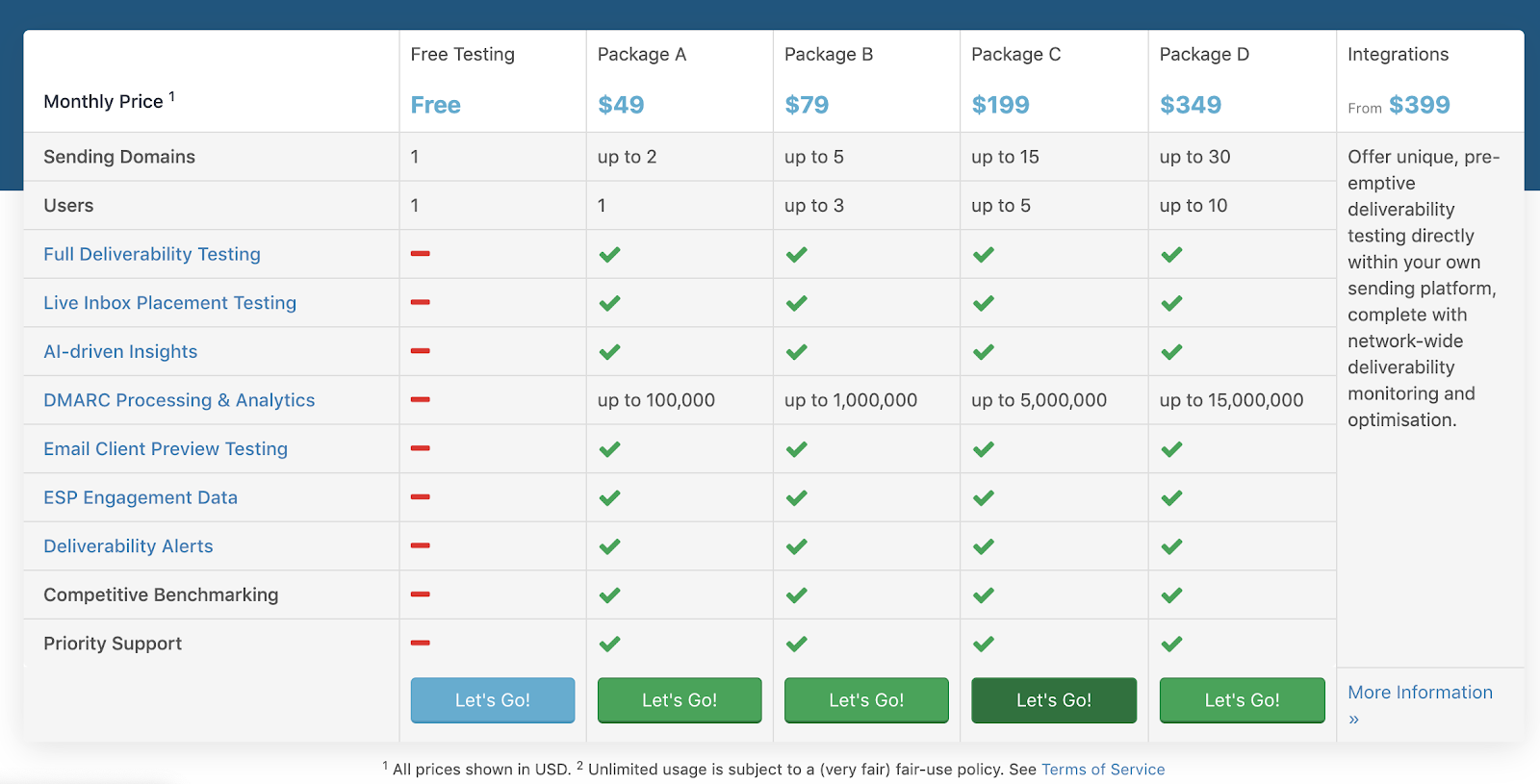Click Deliverability Alerts feature link
Viewport: 1540px width, 784px height.
tap(128, 546)
